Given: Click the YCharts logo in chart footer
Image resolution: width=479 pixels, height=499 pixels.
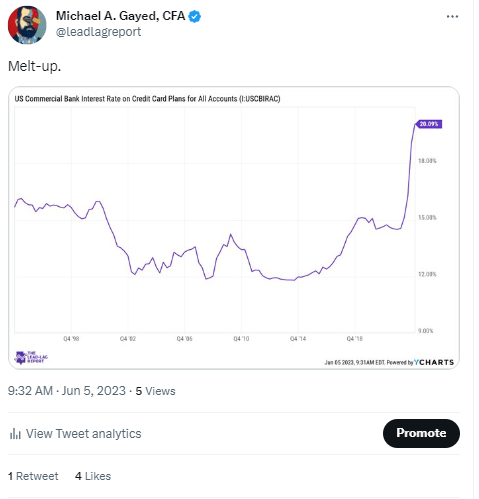Looking at the screenshot, I should click(x=434, y=362).
